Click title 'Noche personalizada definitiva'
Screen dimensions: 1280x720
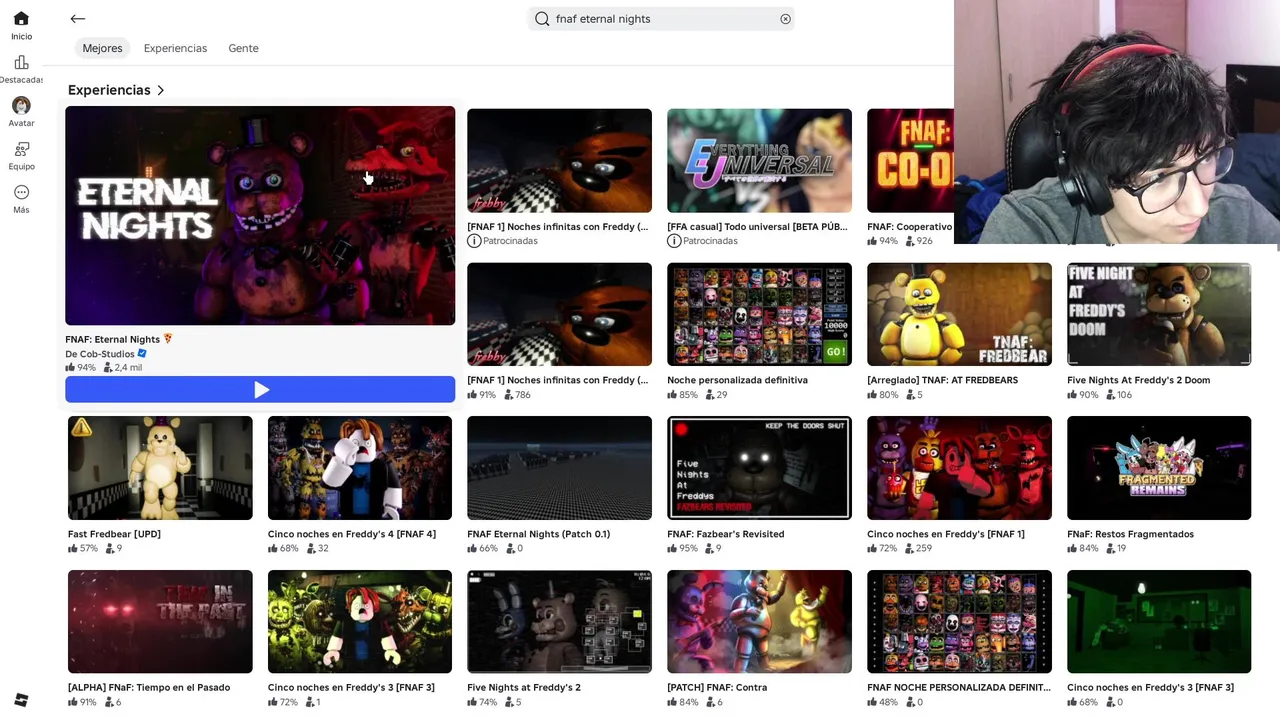pyautogui.click(x=737, y=380)
